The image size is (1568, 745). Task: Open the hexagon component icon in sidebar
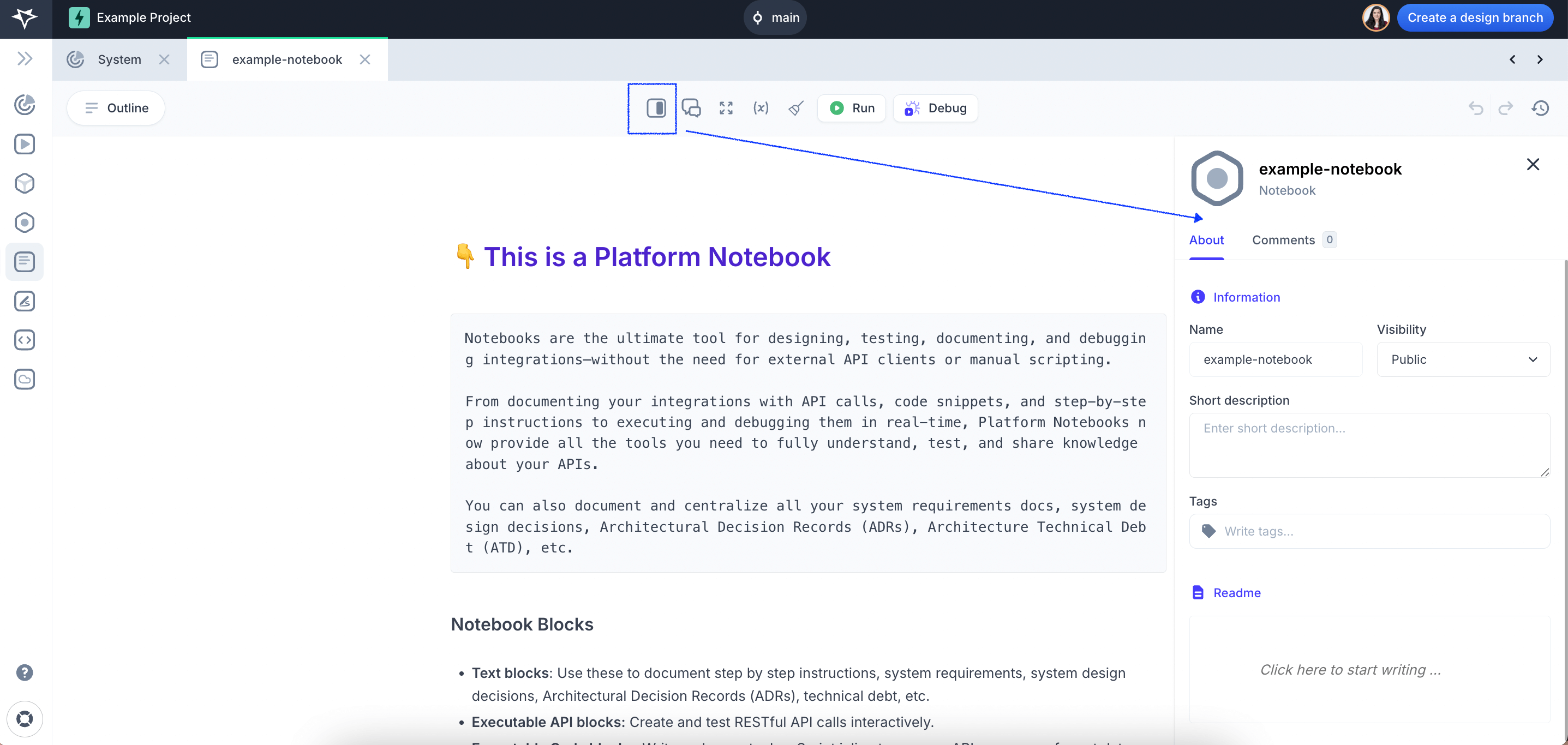[x=25, y=223]
